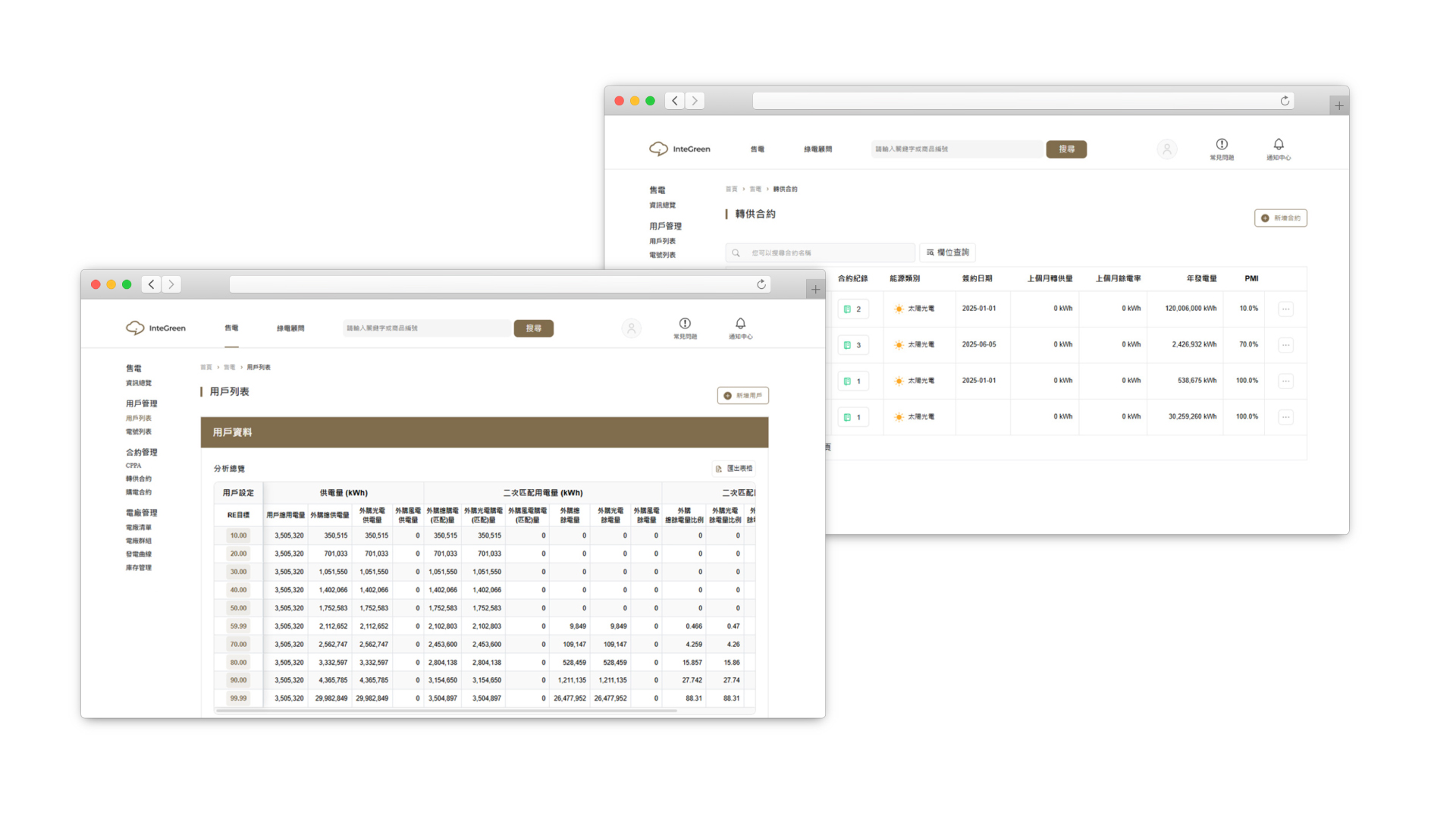Screen dimensions: 1456x819
Task: Open 欄位查詢 column filter
Action: [947, 253]
